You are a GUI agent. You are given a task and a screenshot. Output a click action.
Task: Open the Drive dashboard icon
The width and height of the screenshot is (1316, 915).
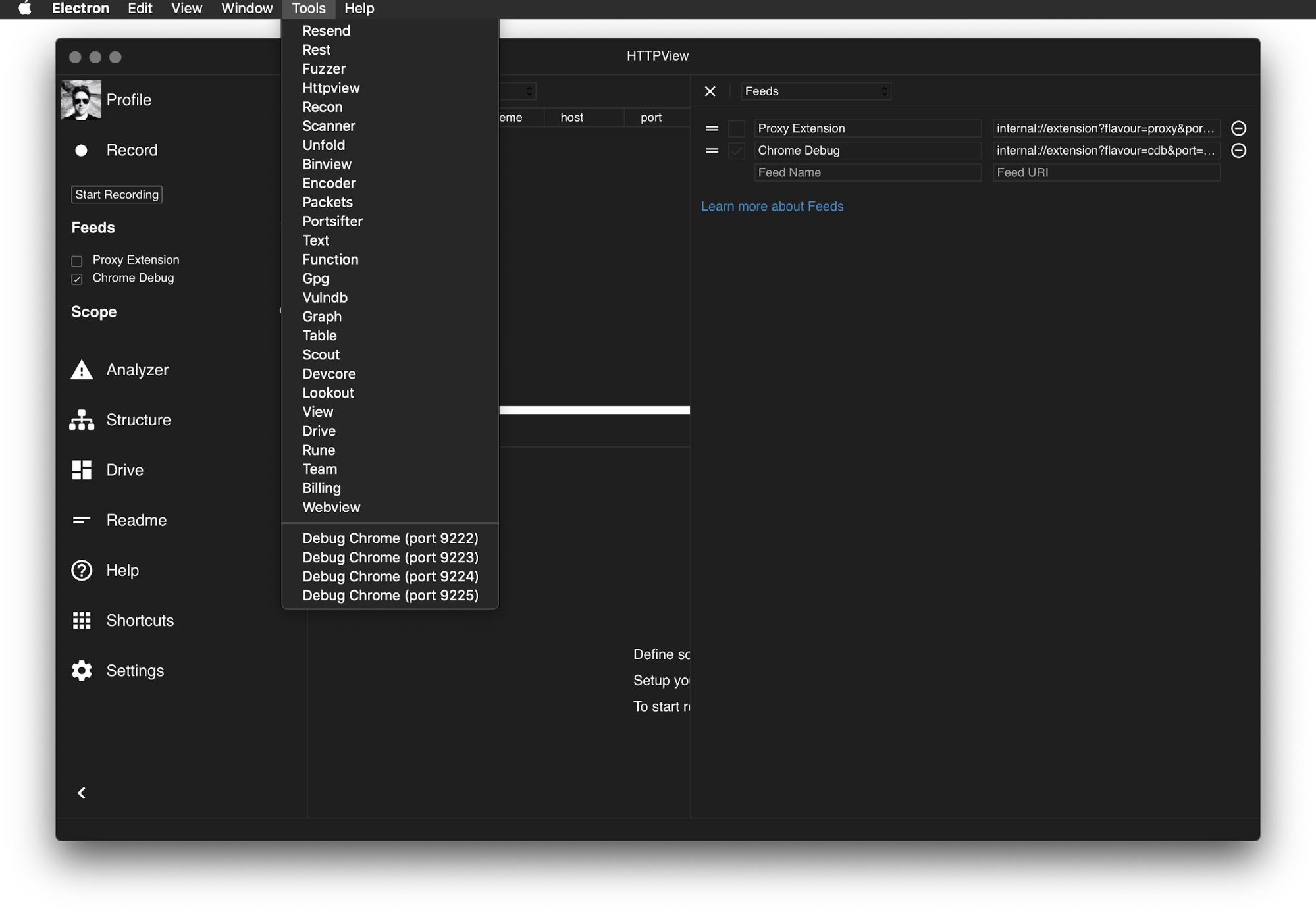(82, 470)
